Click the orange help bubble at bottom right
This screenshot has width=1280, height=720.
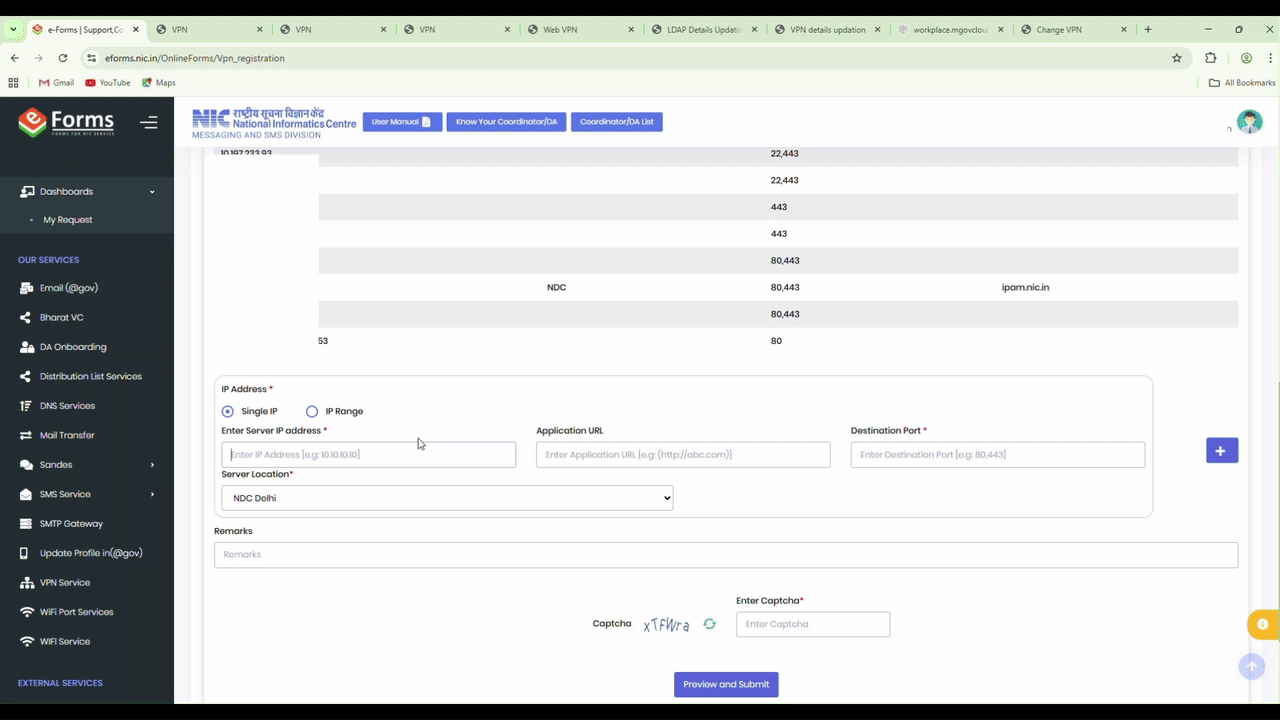pos(1262,624)
